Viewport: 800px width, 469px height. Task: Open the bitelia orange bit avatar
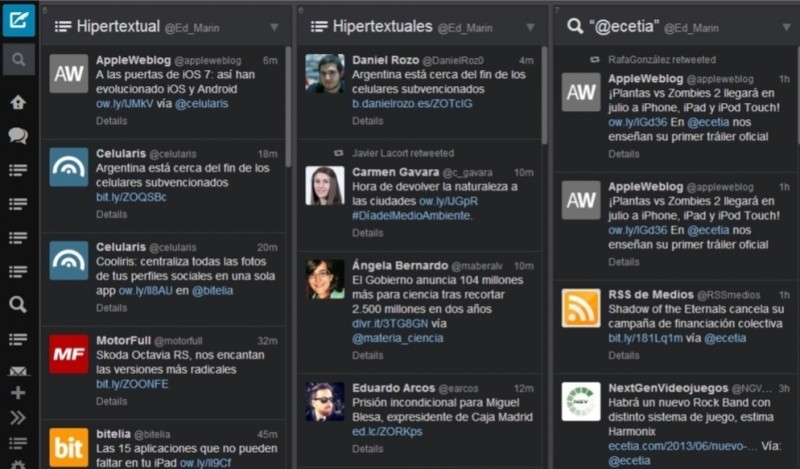pyautogui.click(x=69, y=448)
